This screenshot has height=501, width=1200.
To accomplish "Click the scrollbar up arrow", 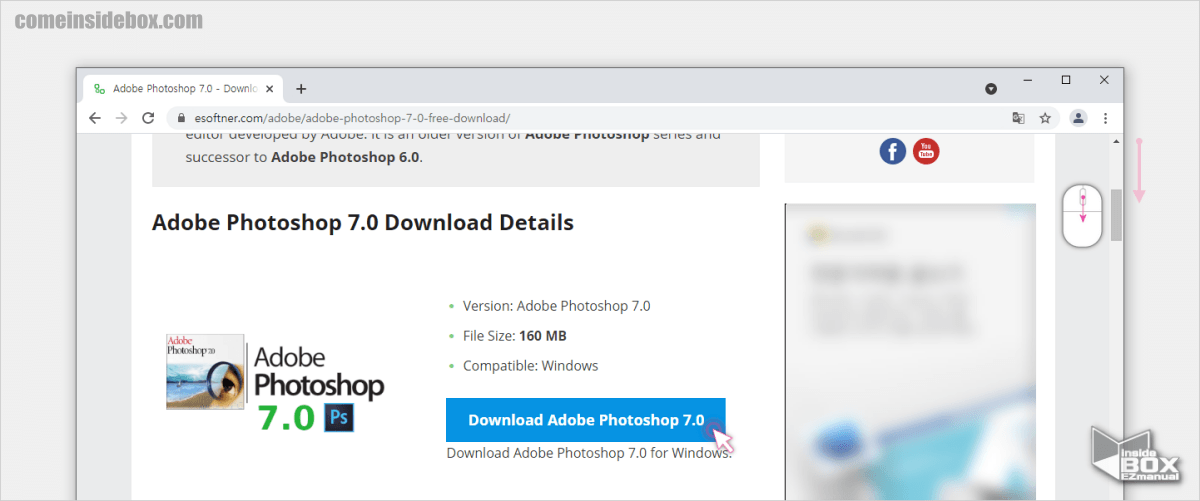I will [1116, 142].
